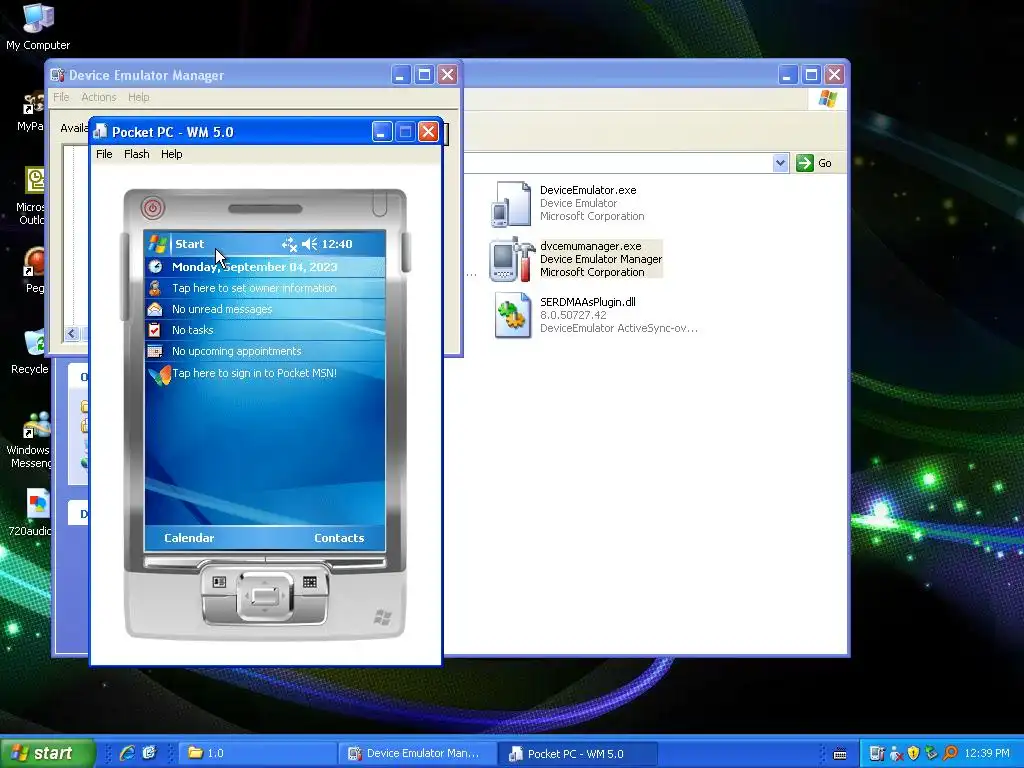
Task: Click the second quick launch icon
Action: pyautogui.click(x=150, y=753)
